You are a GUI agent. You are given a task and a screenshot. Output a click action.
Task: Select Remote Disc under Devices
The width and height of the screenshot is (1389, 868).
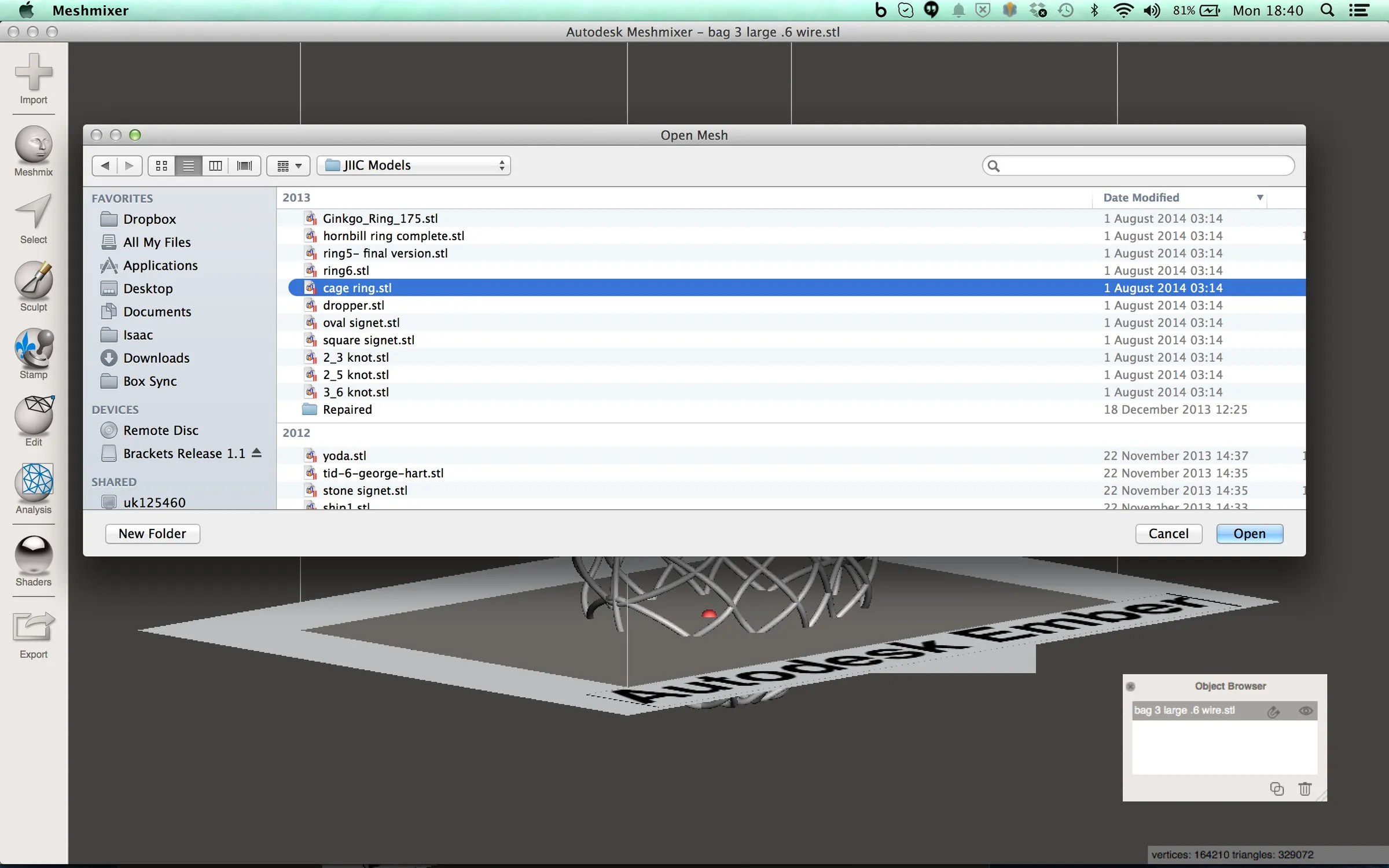[160, 430]
